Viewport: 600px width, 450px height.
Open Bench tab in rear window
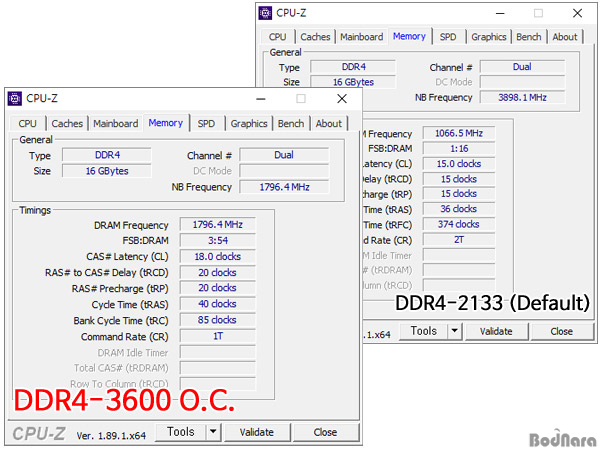click(529, 37)
